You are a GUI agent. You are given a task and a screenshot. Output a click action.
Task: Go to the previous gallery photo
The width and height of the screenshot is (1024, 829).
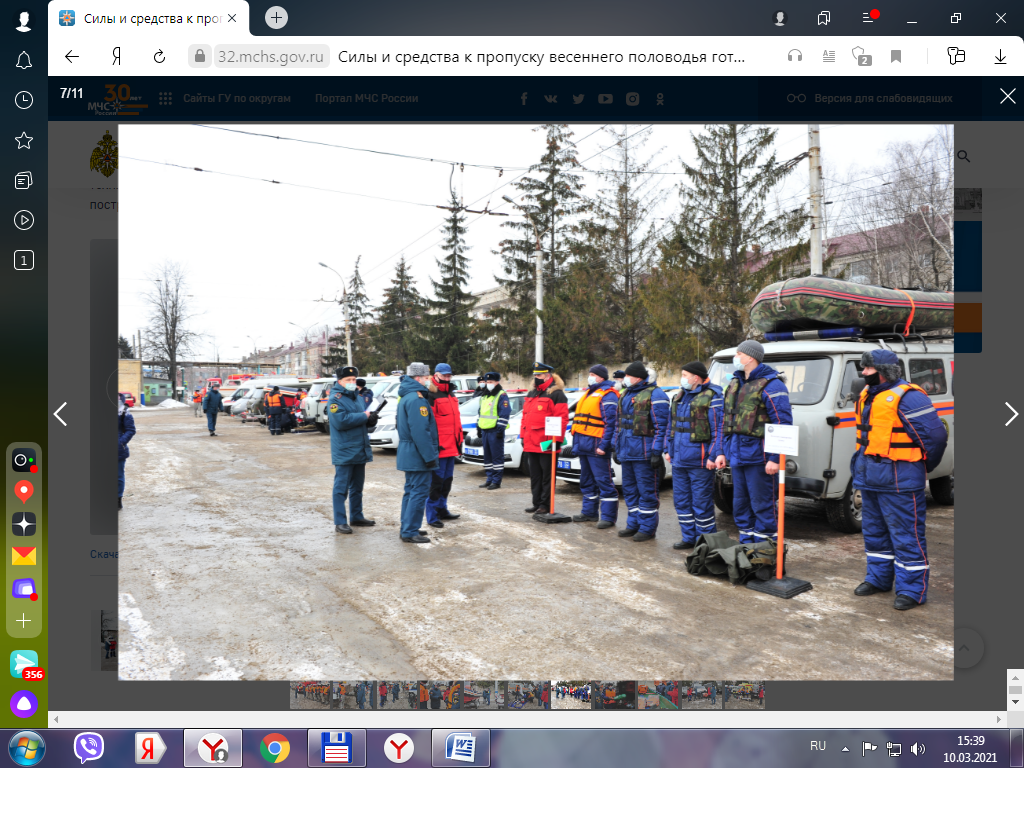(61, 414)
